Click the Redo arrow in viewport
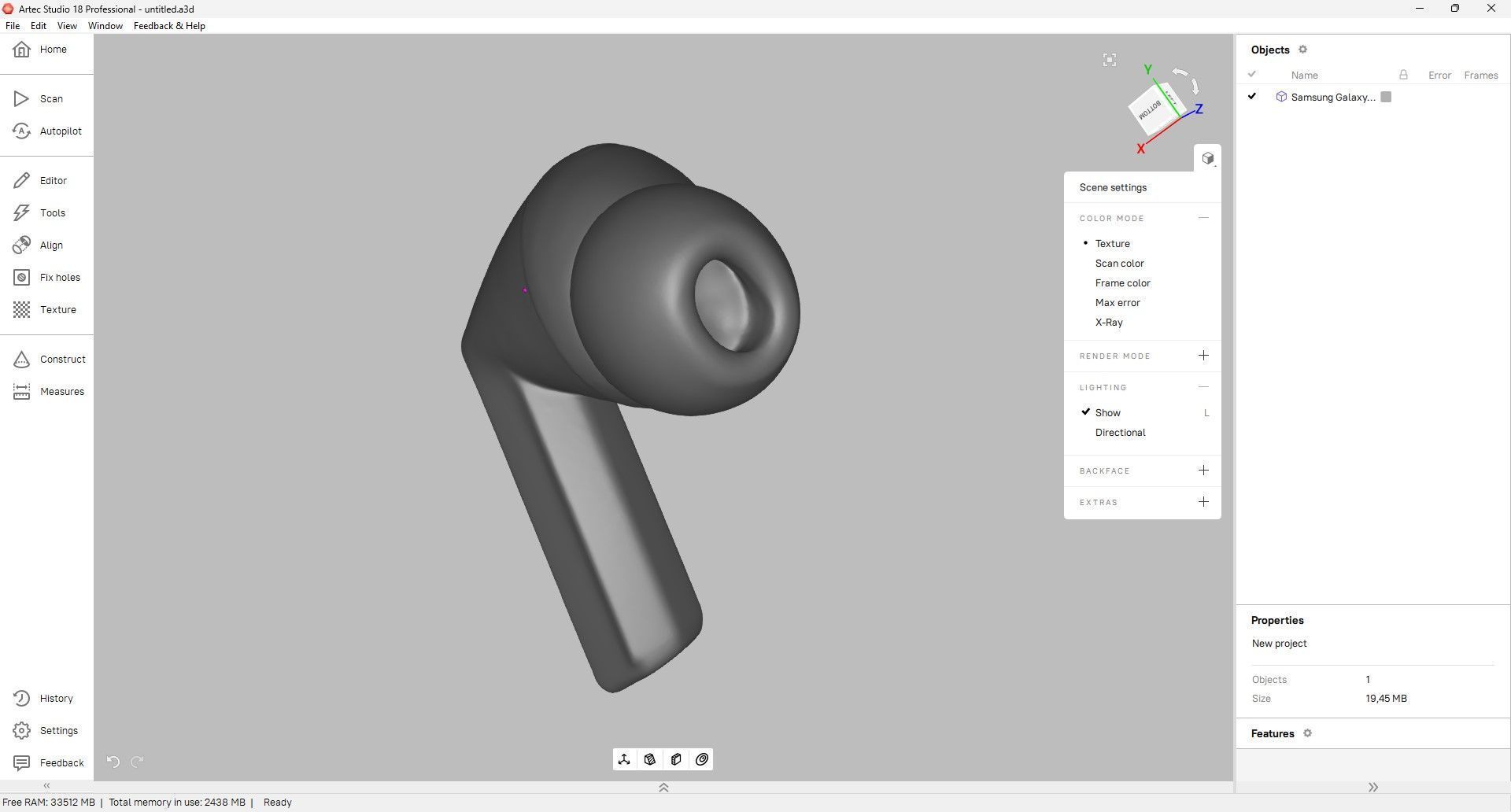This screenshot has width=1511, height=812. pyautogui.click(x=137, y=762)
